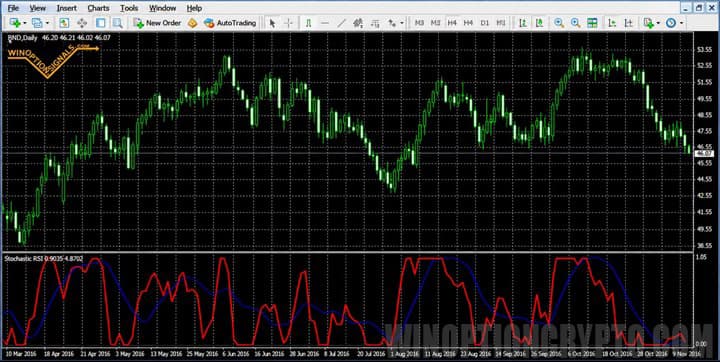Select the equidistant channel tool
The height and width of the screenshot is (362, 720).
pos(358,23)
